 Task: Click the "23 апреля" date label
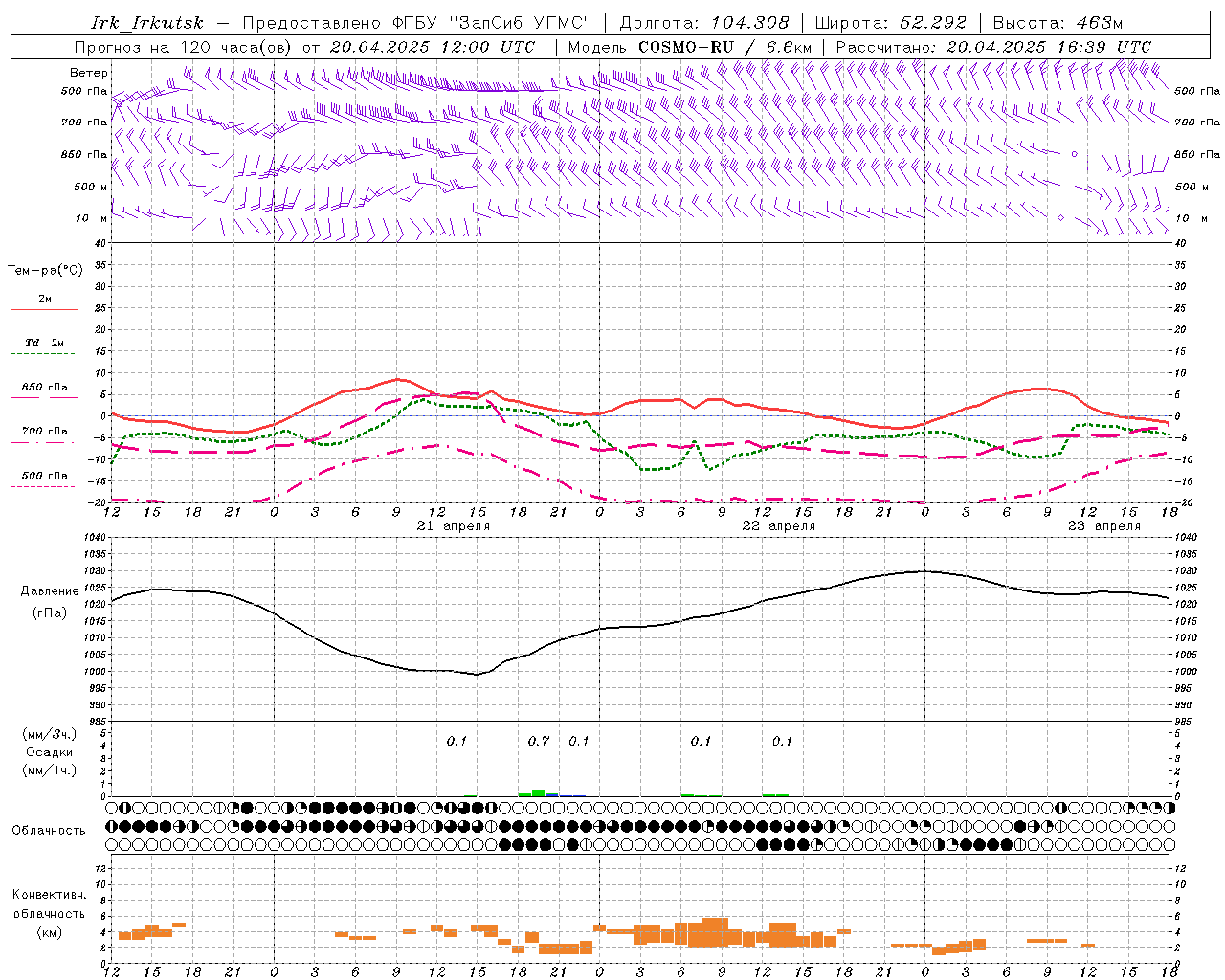click(1104, 526)
